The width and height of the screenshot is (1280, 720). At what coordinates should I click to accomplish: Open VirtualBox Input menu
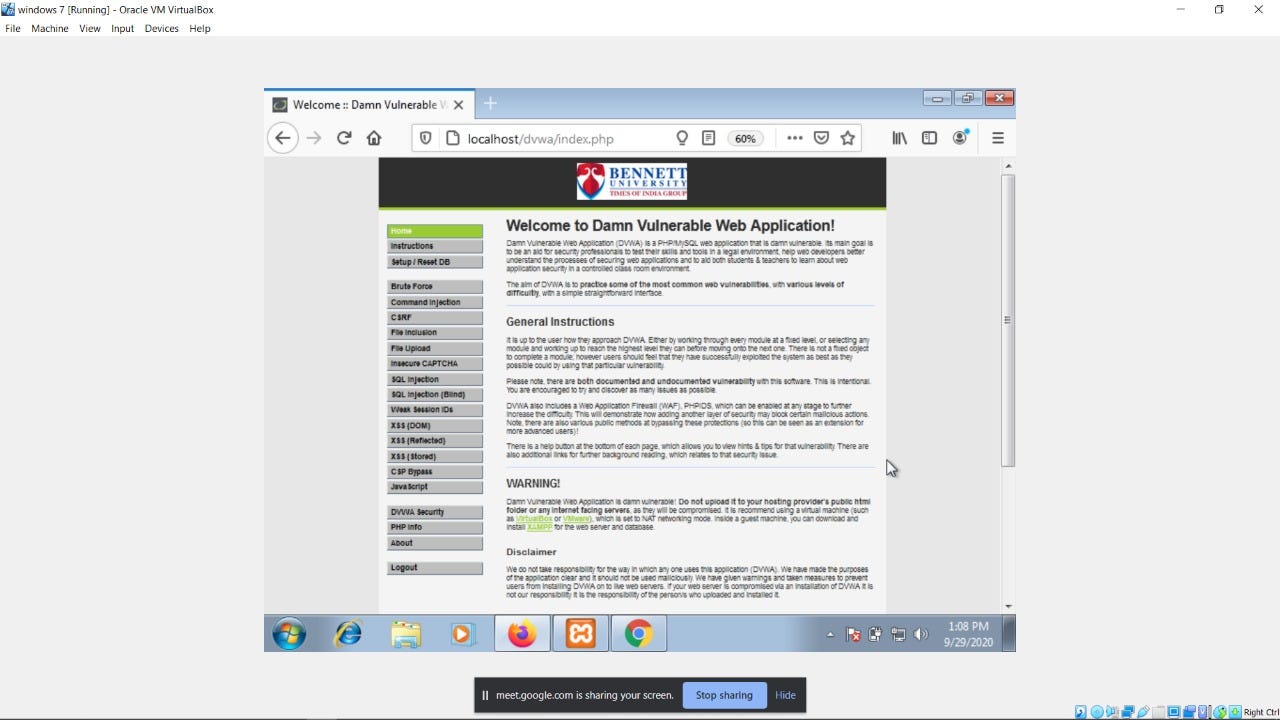pyautogui.click(x=122, y=29)
